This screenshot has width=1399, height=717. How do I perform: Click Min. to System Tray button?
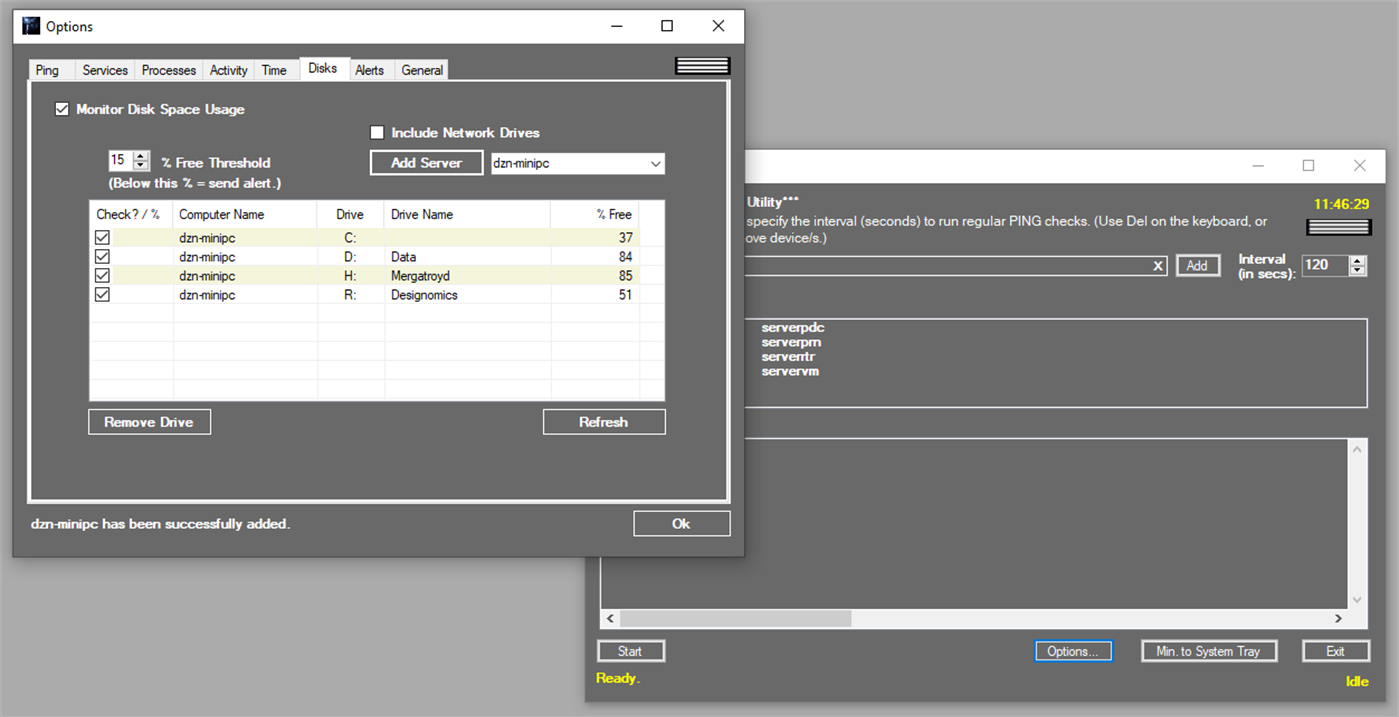[x=1209, y=651]
